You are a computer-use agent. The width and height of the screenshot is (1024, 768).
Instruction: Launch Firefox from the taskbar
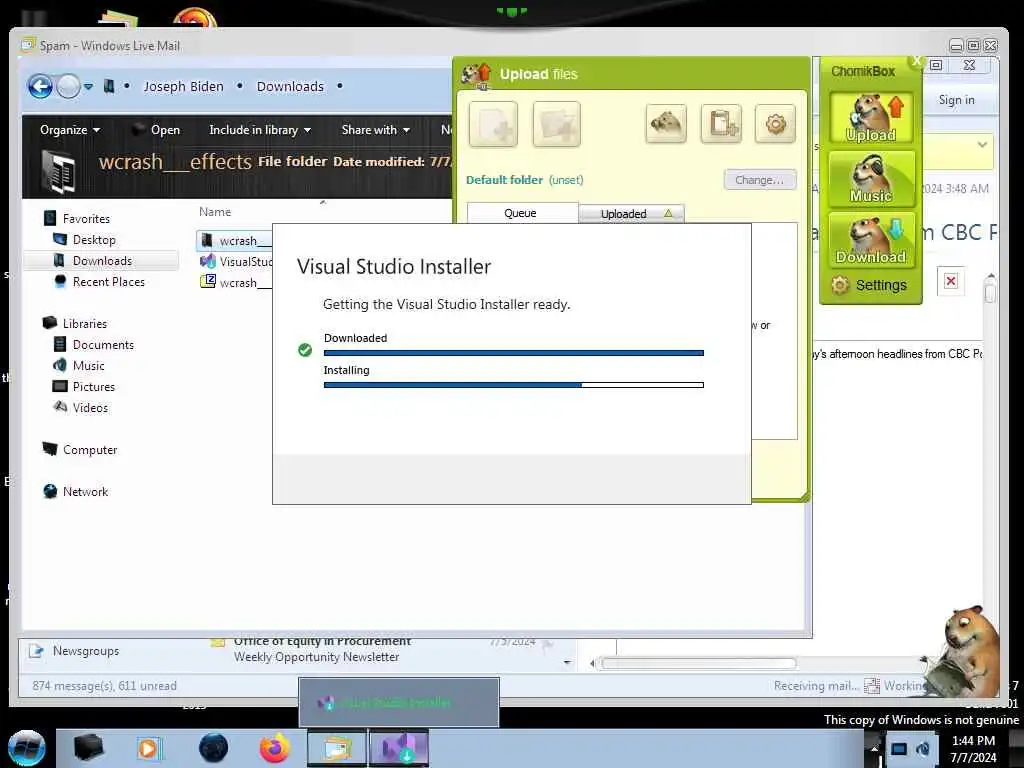click(275, 748)
